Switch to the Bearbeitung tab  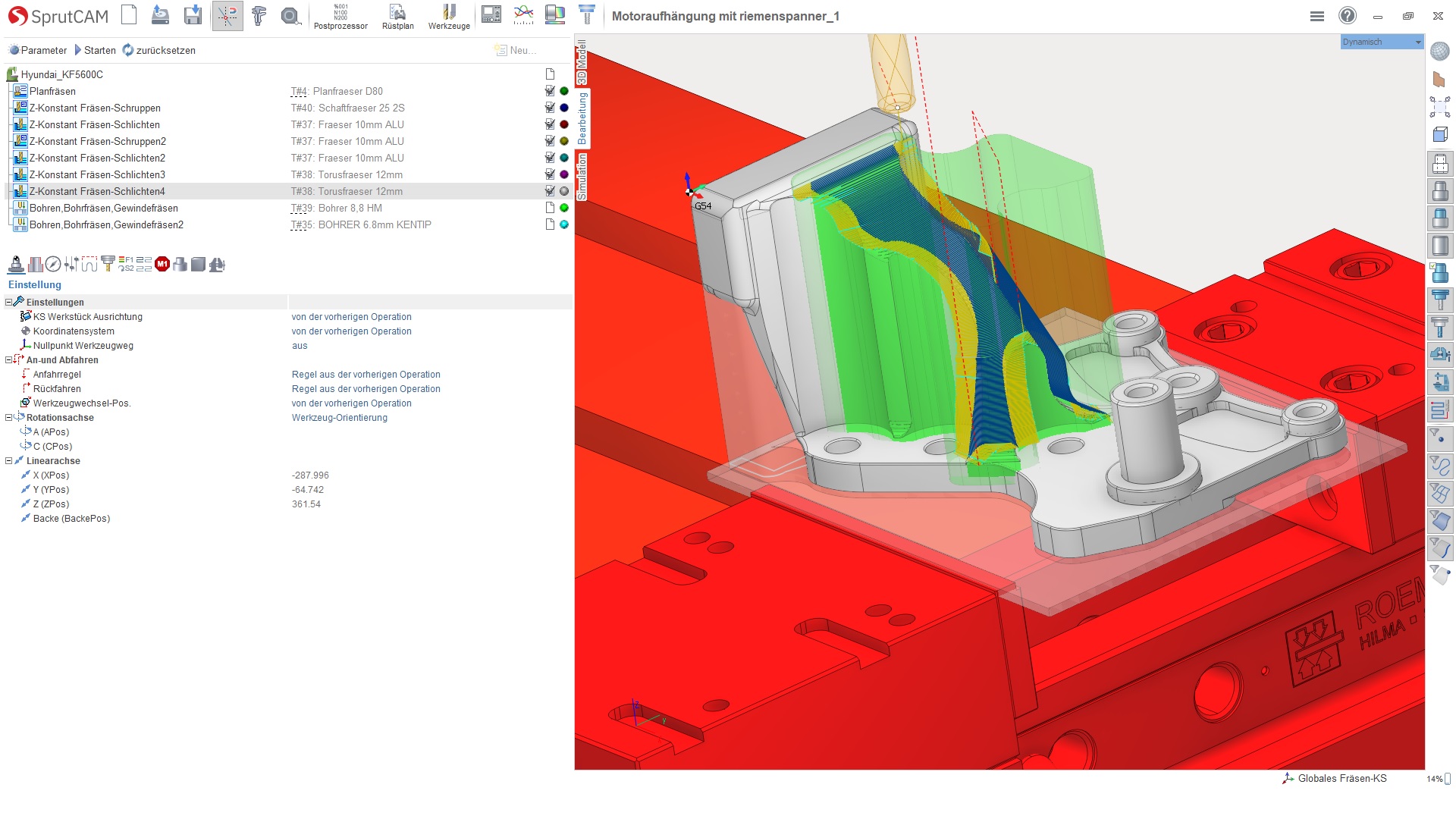[582, 118]
